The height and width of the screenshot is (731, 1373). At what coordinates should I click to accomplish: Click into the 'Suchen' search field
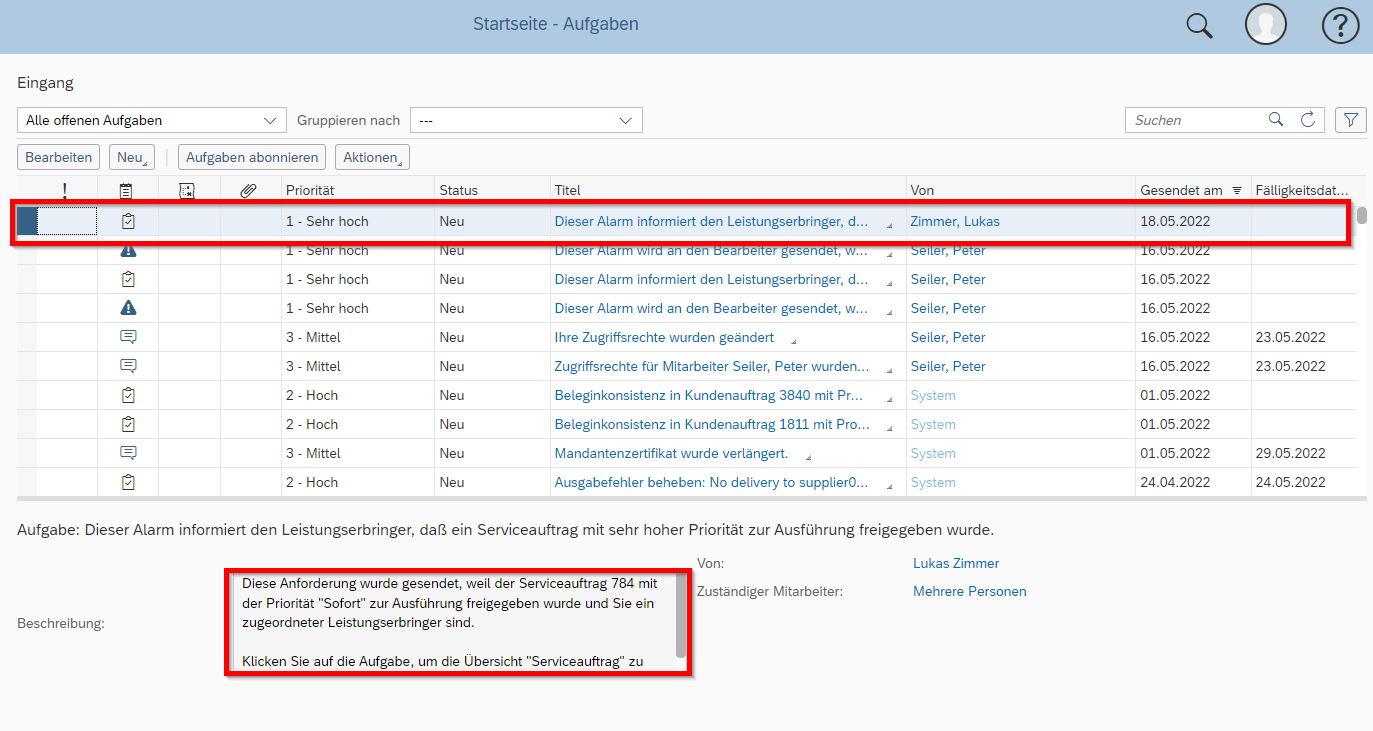pos(1195,120)
